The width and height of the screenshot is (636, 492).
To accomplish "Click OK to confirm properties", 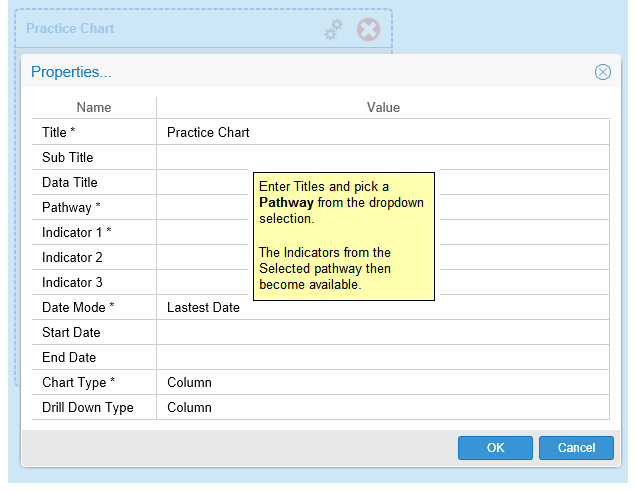I will point(495,448).
